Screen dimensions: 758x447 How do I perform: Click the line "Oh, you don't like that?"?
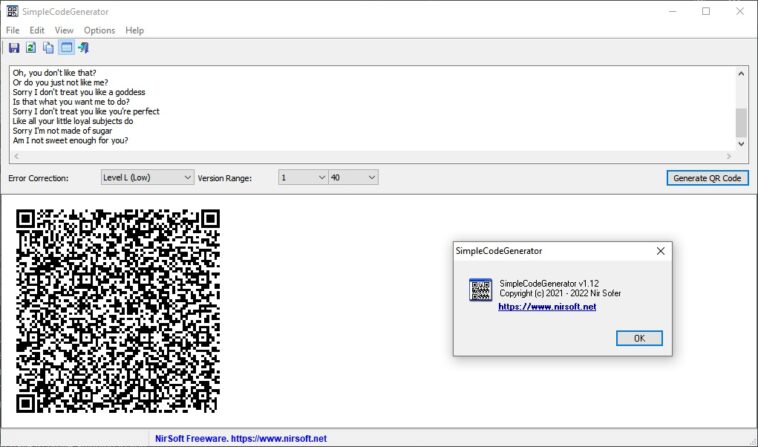tap(54, 73)
